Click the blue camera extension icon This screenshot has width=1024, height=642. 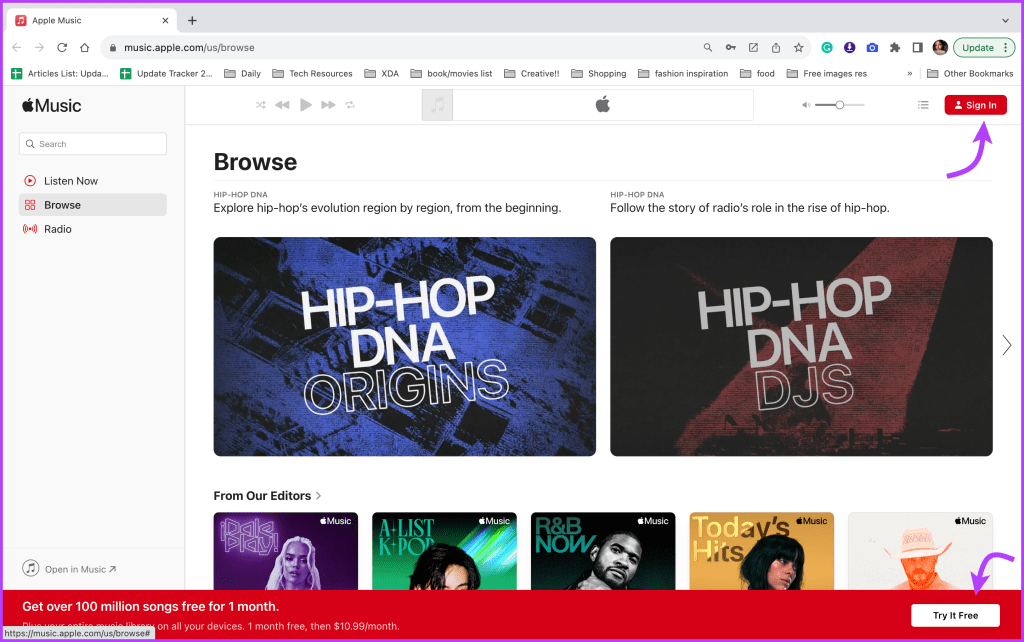click(x=872, y=48)
